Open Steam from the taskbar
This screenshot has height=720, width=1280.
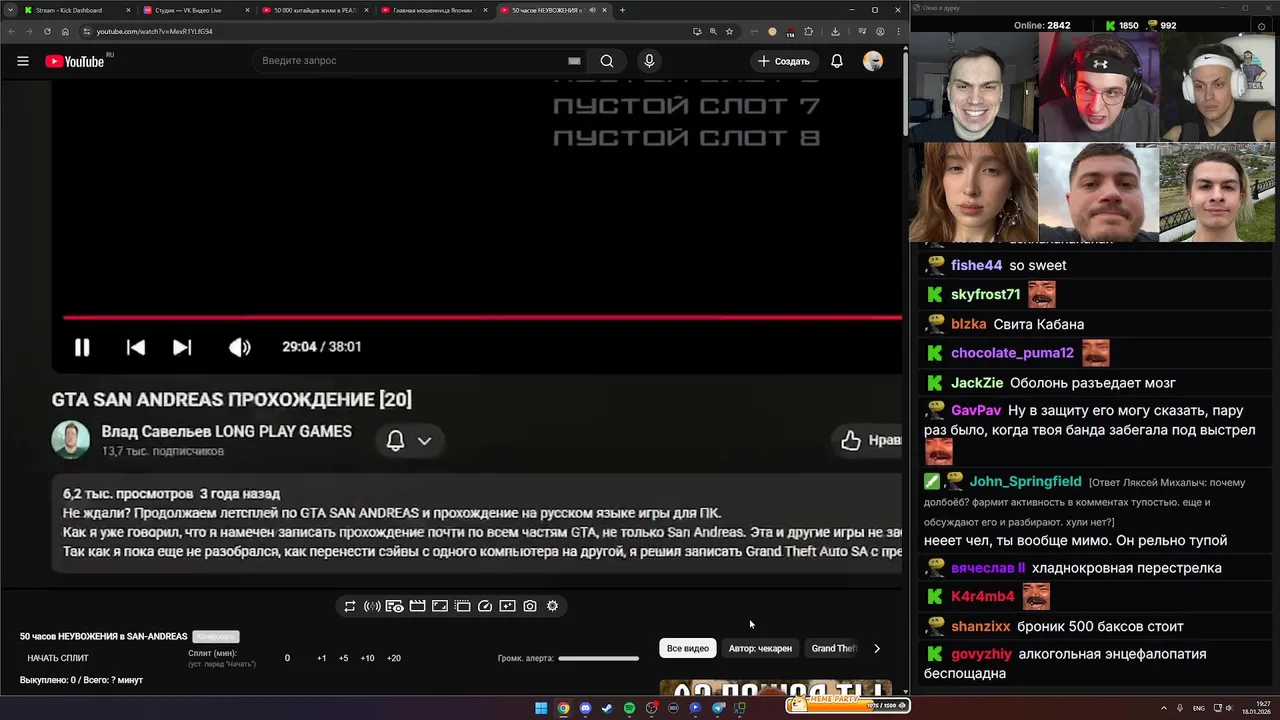[607, 708]
